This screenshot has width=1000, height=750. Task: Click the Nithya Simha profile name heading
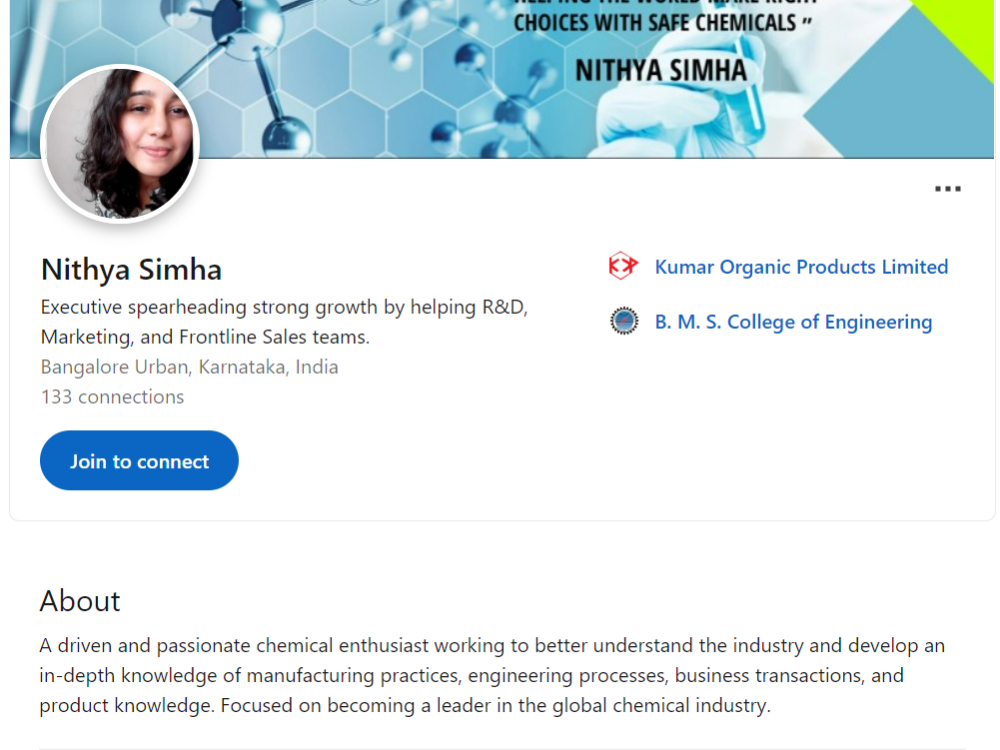coord(131,269)
